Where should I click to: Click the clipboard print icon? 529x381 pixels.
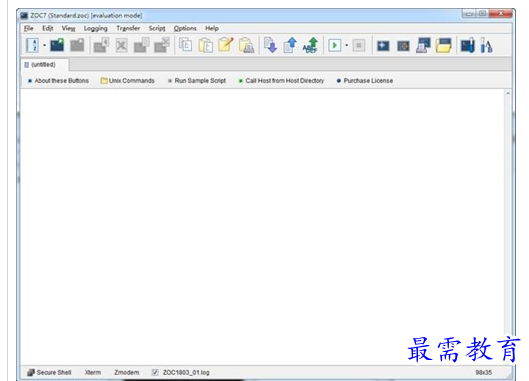246,45
